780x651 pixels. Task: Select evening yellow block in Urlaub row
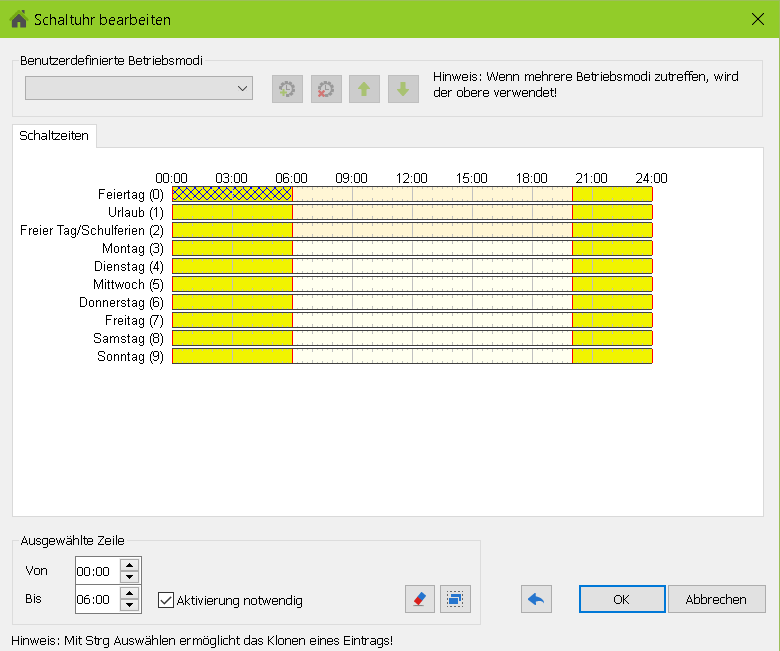point(612,212)
